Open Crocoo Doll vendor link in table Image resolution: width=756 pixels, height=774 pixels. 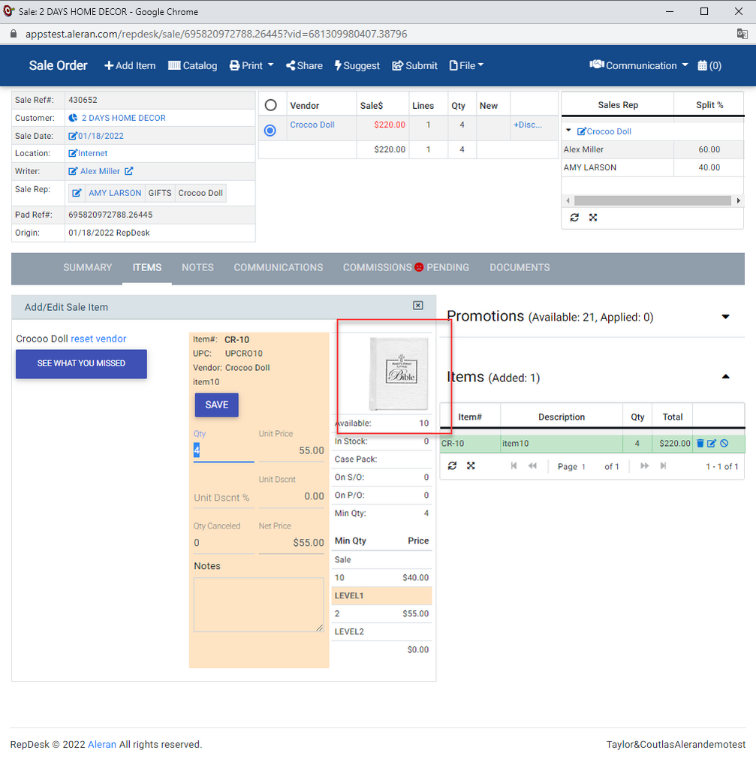[312, 125]
